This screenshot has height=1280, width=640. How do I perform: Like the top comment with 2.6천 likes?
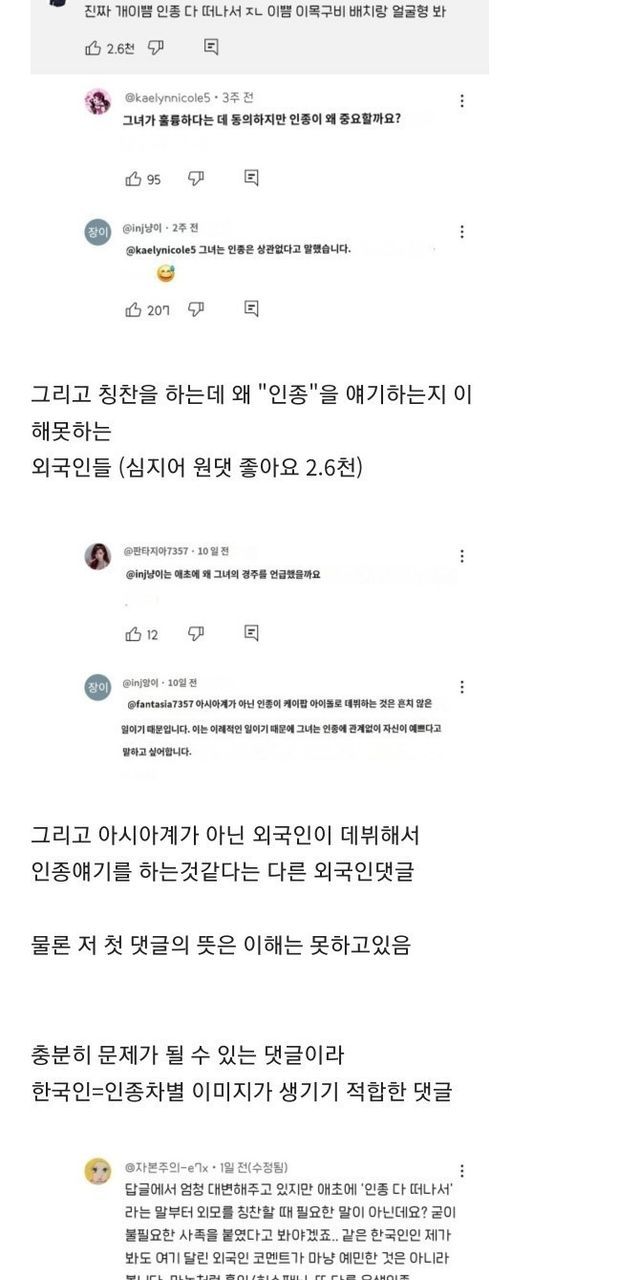coord(94,47)
